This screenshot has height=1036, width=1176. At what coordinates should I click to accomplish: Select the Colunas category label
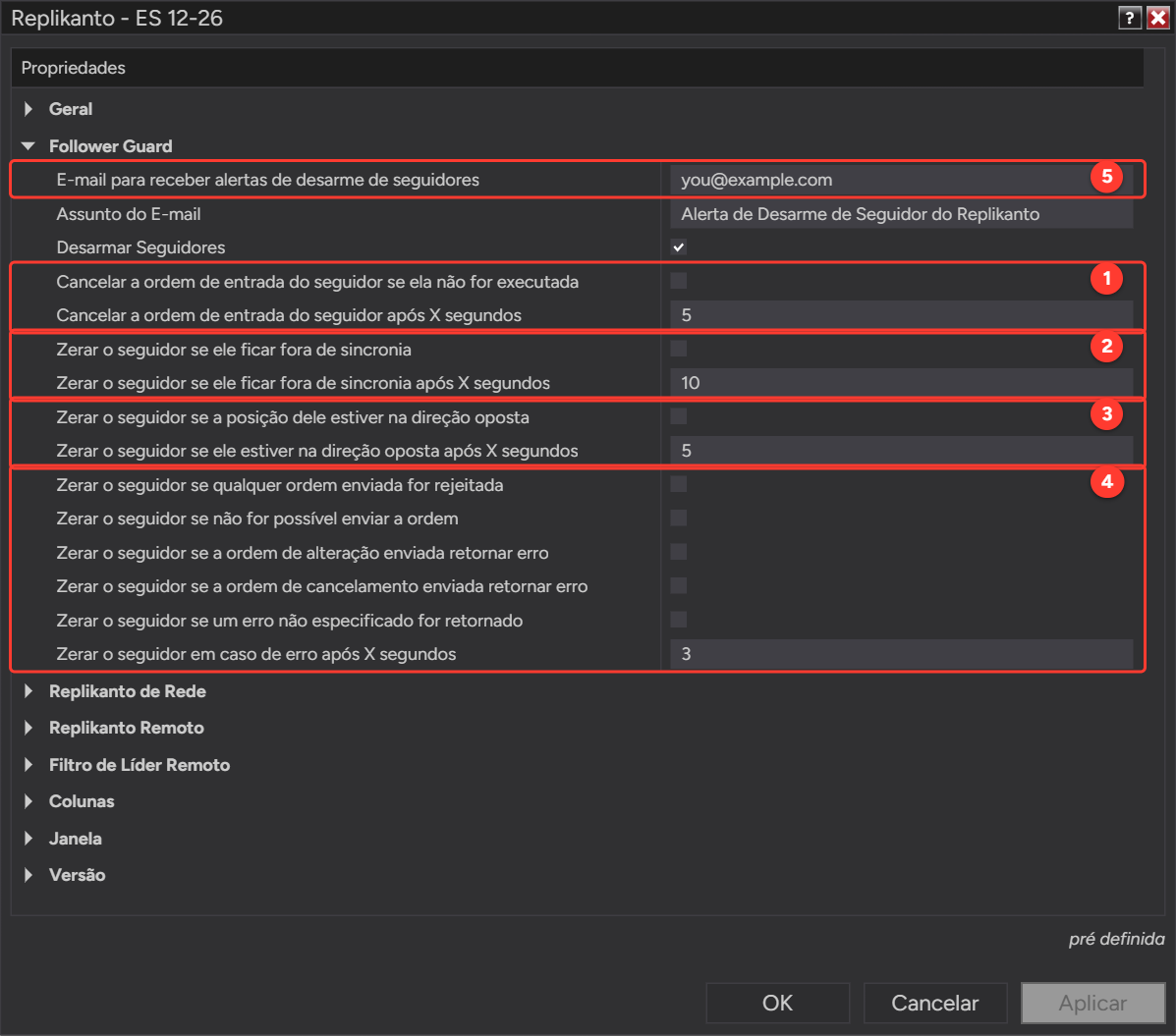tap(82, 801)
